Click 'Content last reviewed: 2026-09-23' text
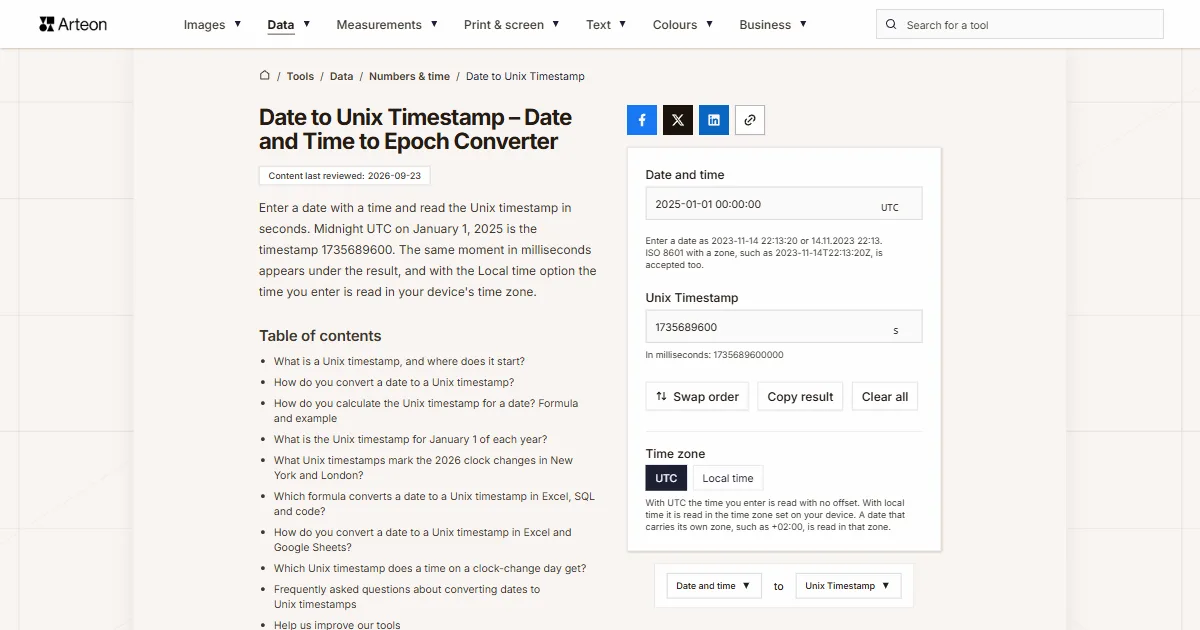 pyautogui.click(x=345, y=176)
